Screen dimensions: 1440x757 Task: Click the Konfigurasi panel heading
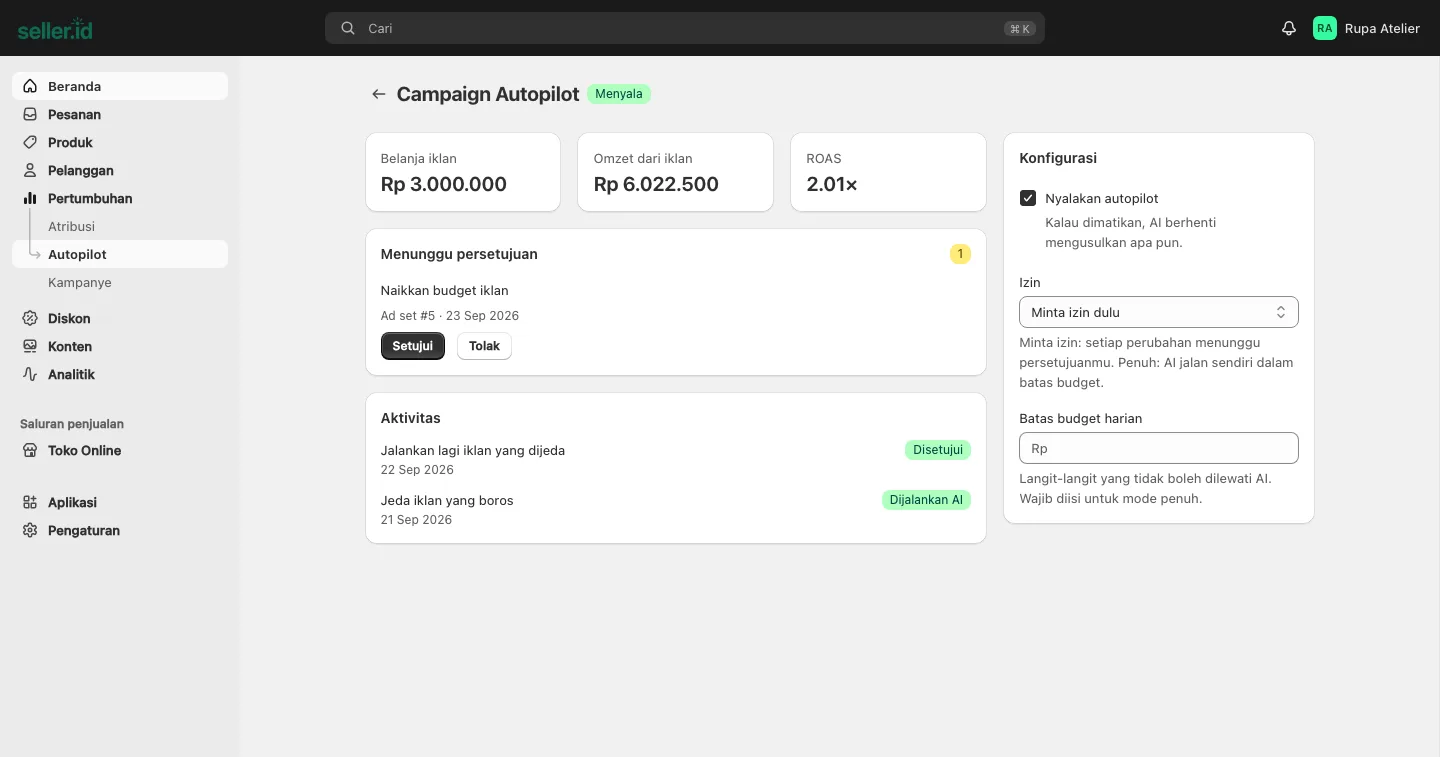1058,158
